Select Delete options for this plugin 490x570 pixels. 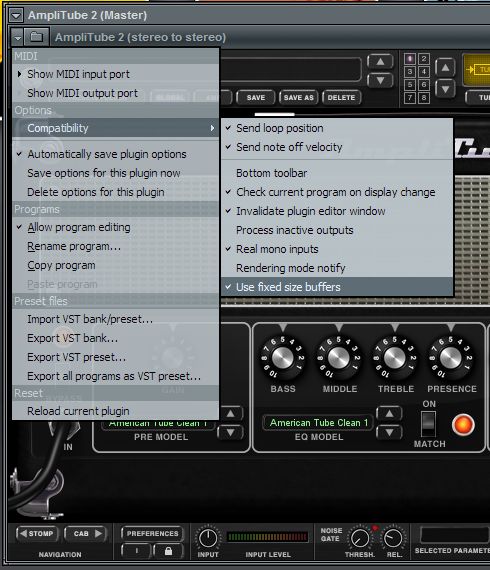click(116, 192)
